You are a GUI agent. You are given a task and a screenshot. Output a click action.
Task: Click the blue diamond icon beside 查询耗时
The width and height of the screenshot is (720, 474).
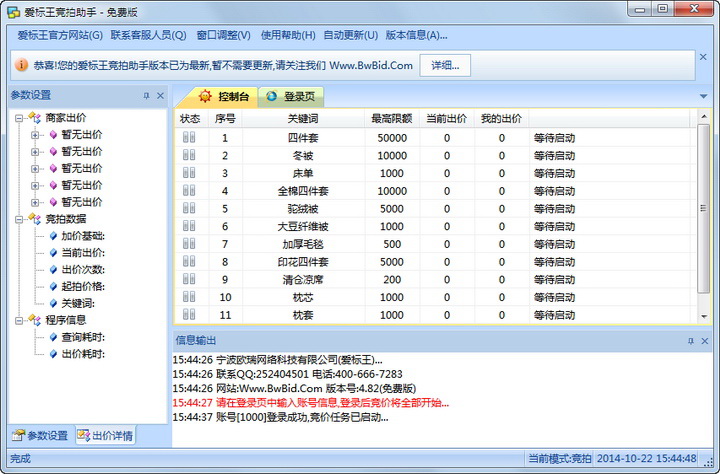tap(53, 337)
